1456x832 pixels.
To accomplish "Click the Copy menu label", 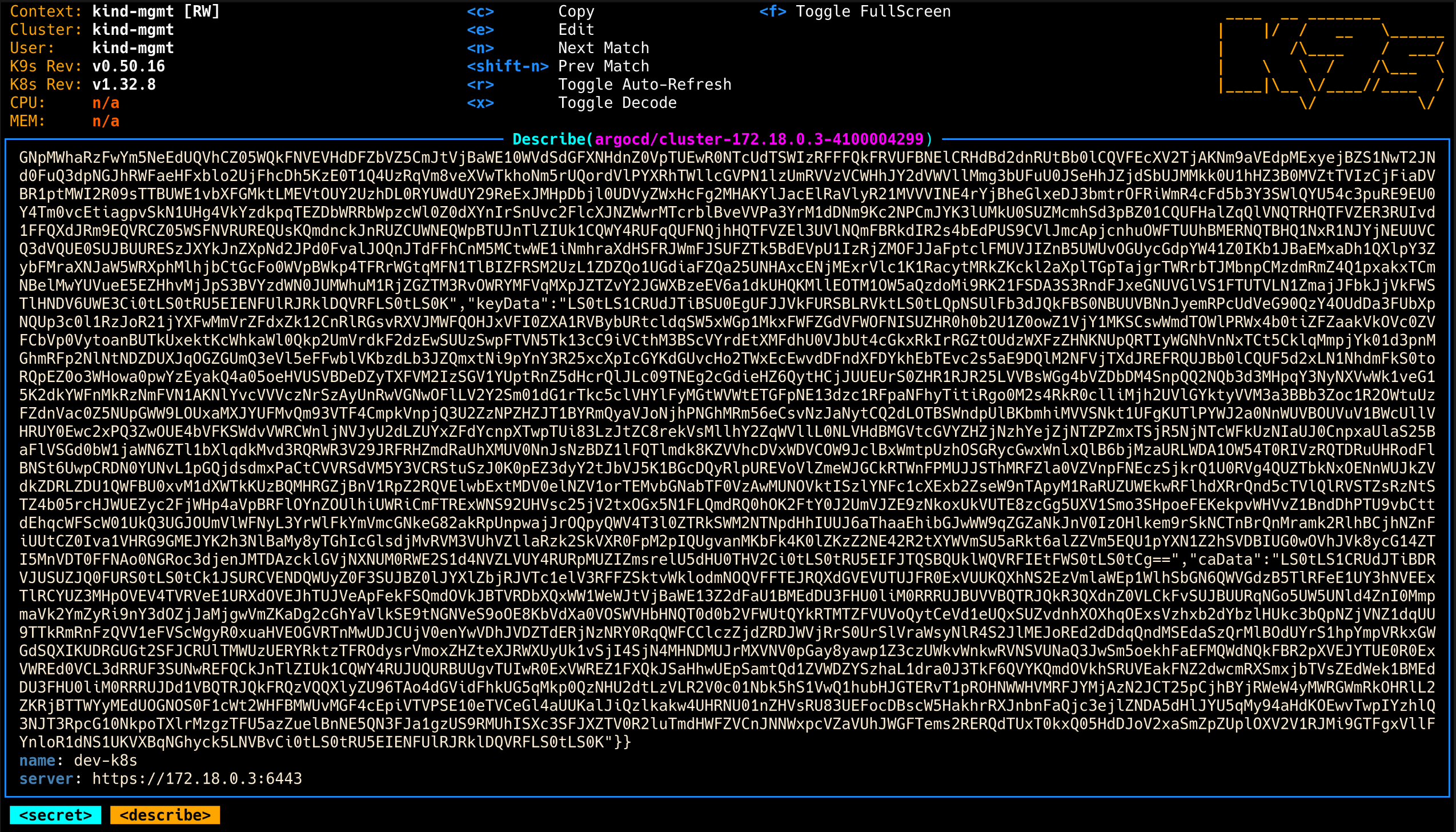I will coord(576,11).
